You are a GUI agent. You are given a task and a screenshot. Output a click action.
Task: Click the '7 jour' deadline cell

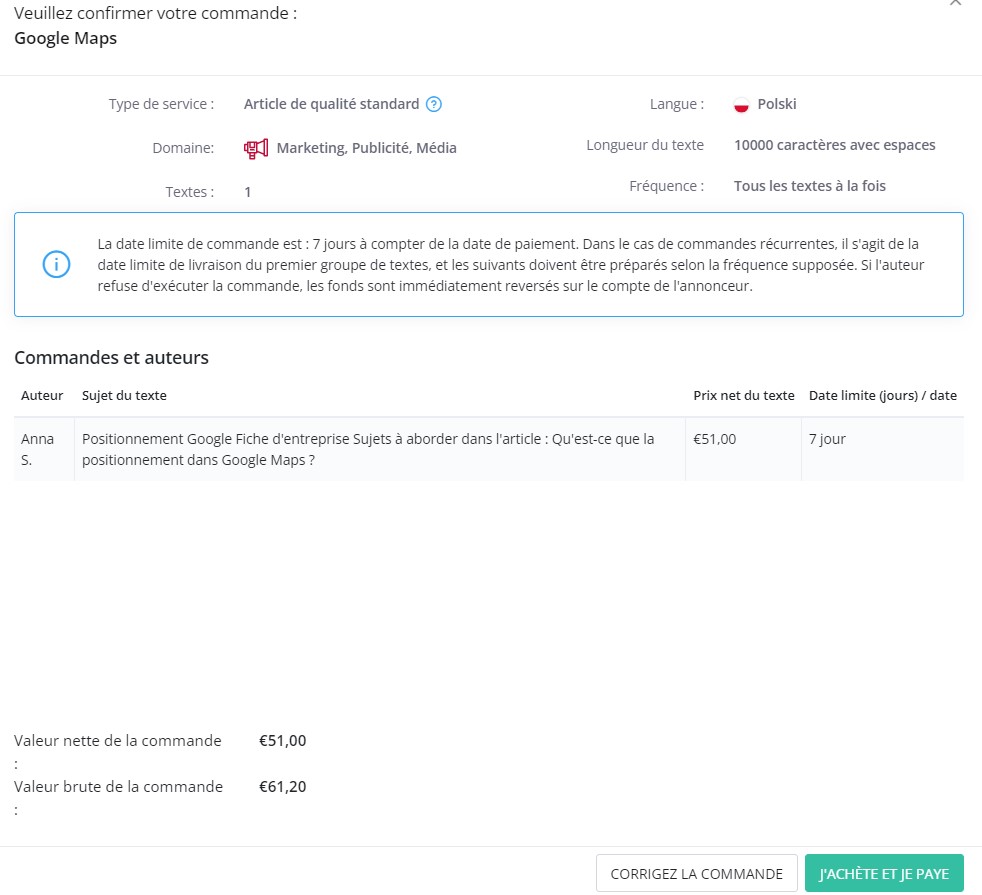882,449
